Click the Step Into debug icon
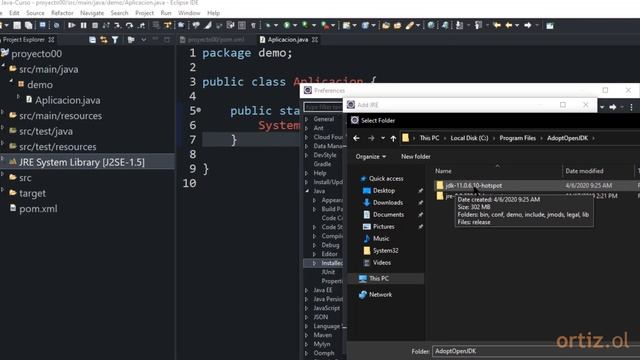Screen dimensions: 640x360 click(x=118, y=25)
